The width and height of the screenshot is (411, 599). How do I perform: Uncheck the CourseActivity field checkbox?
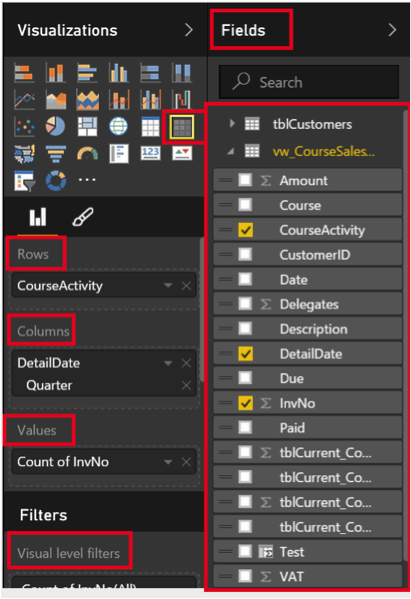(x=245, y=230)
